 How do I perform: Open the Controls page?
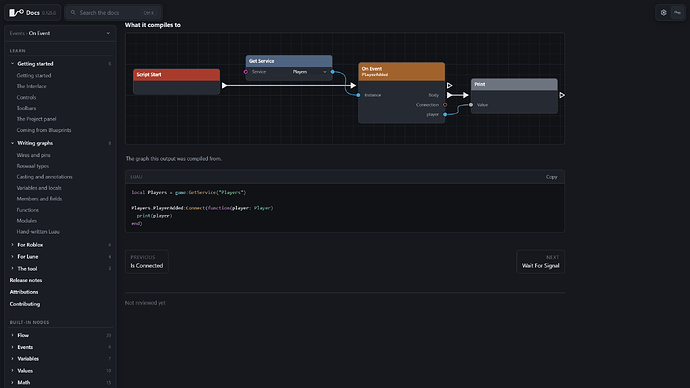(26, 97)
